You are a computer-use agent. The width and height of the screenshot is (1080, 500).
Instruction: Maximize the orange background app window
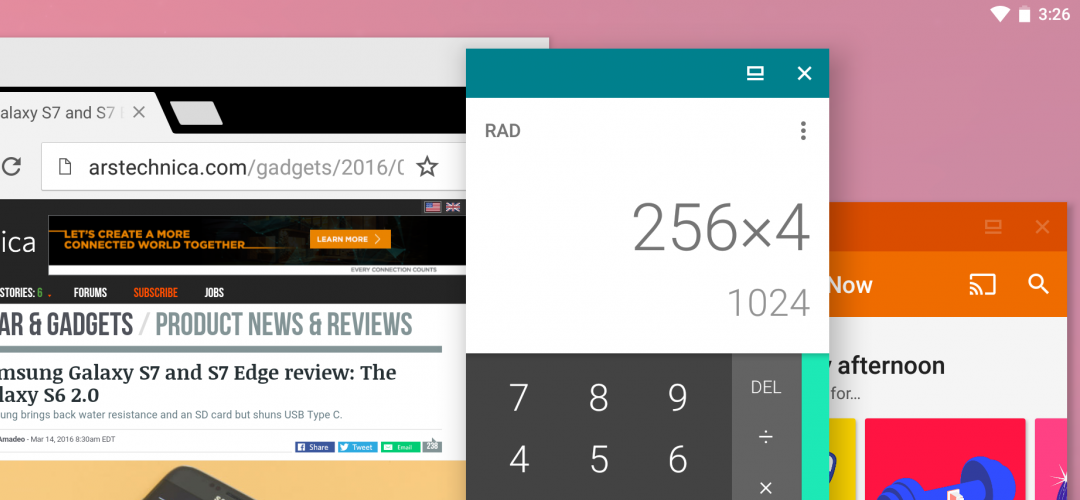click(993, 227)
